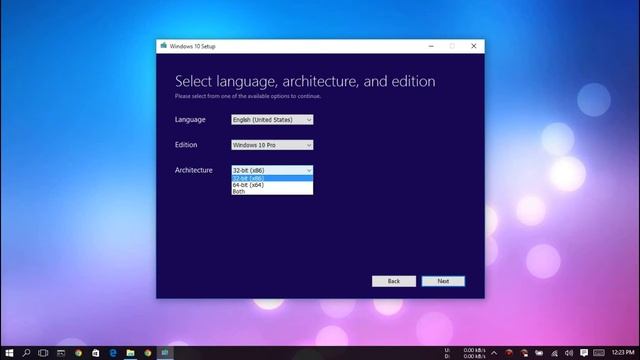640x360 pixels.
Task: Collapse the Architecture dropdown arrow
Action: click(309, 170)
